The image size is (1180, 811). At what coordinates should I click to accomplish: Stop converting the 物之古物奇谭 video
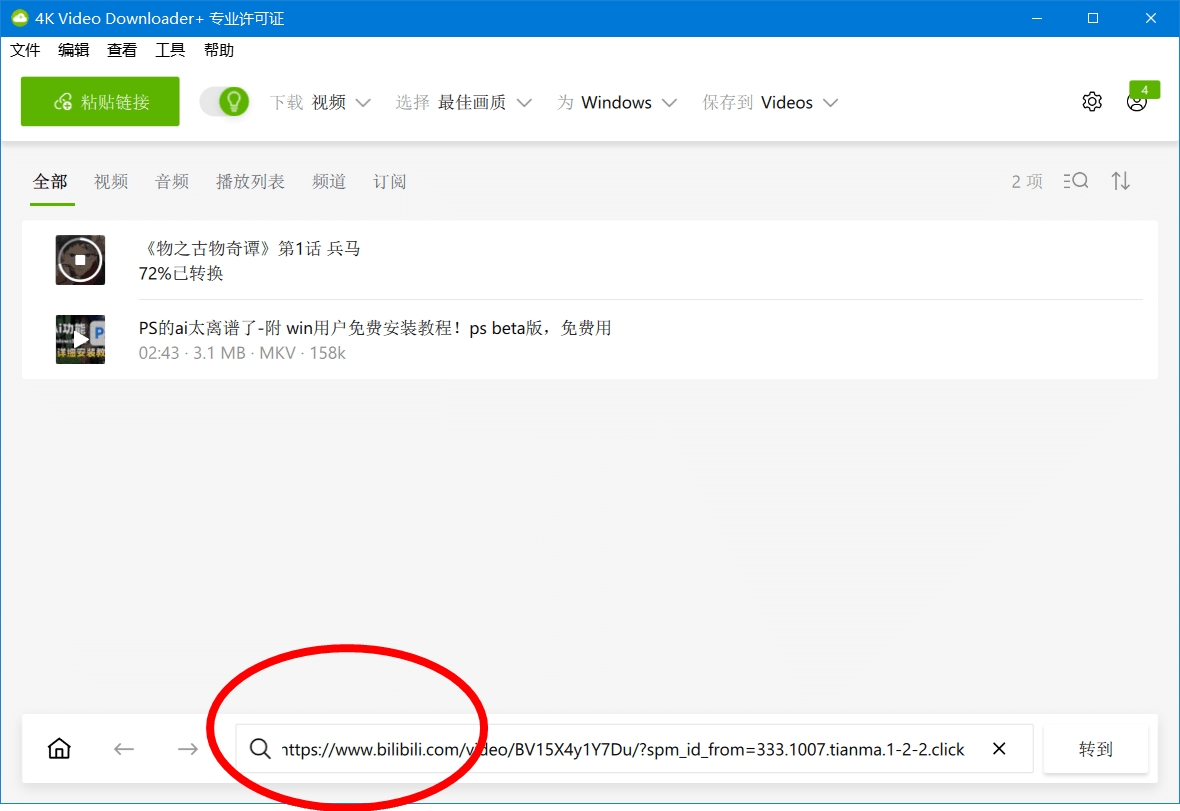tap(80, 261)
